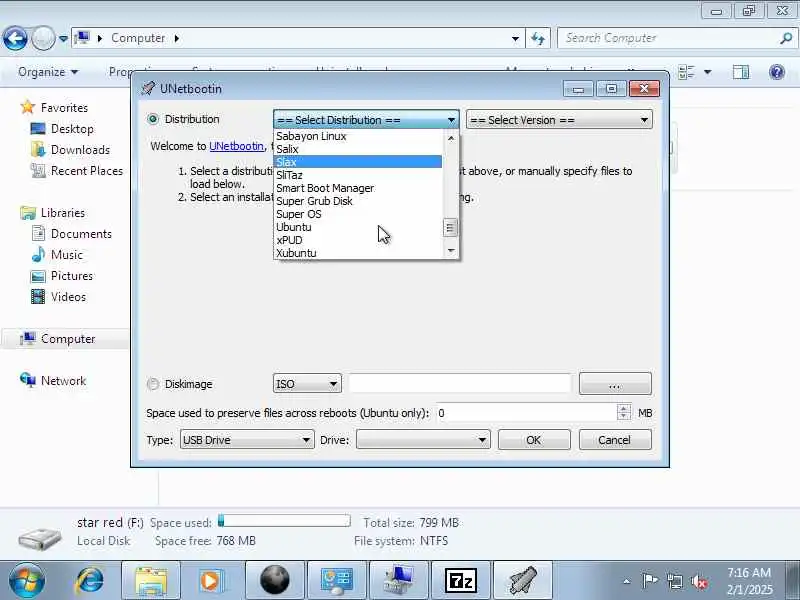Open Libraries in the navigation pane
The width and height of the screenshot is (800, 600).
(63, 212)
